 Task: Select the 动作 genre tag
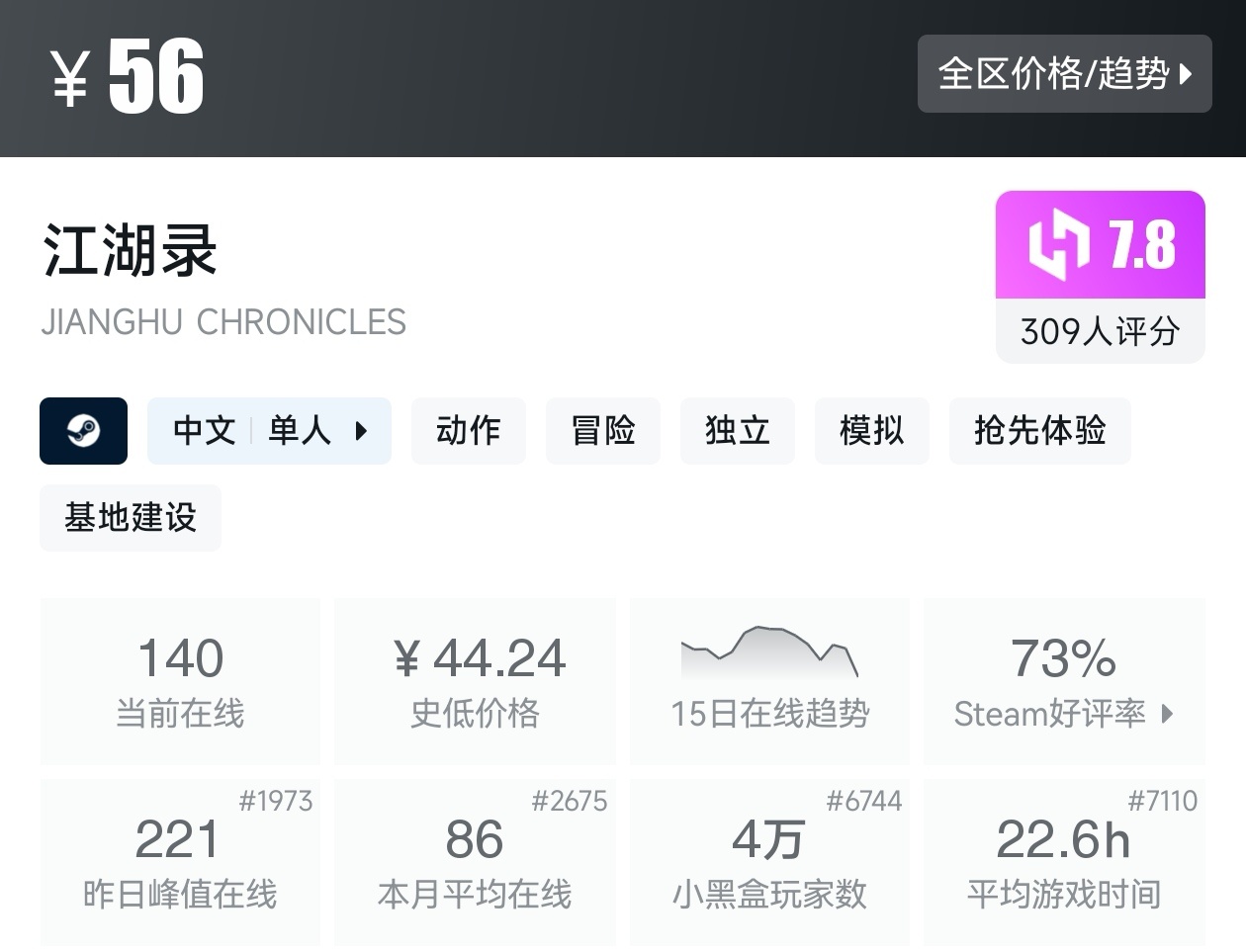[468, 431]
